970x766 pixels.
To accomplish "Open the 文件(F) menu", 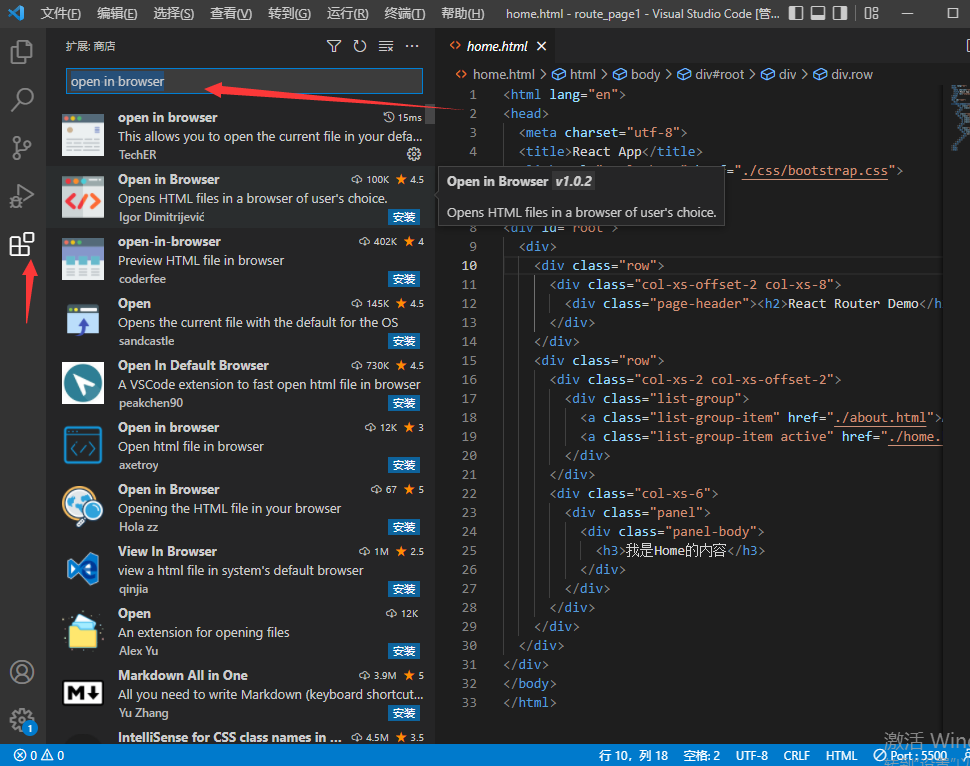I will [x=61, y=13].
